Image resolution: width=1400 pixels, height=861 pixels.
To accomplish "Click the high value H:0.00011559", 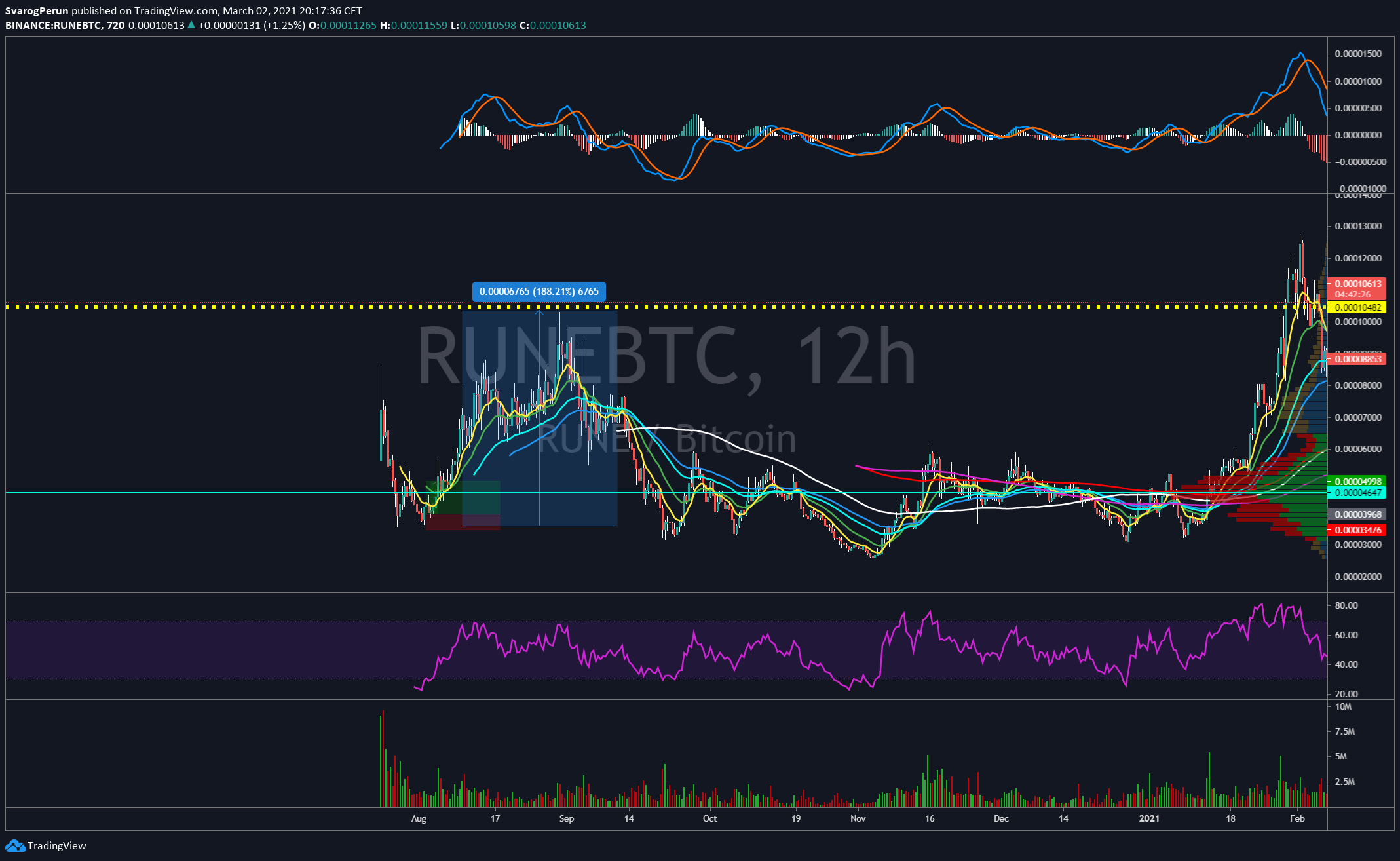I will coord(413,25).
